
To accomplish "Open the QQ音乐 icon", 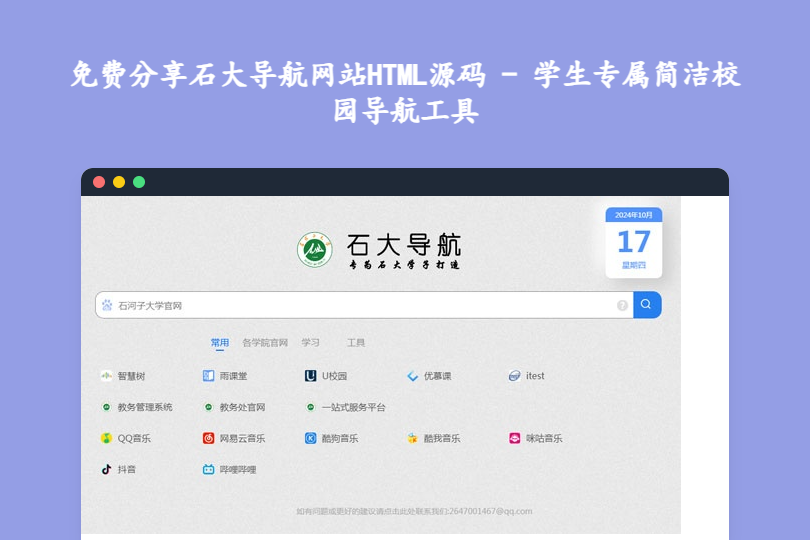I will [x=106, y=438].
